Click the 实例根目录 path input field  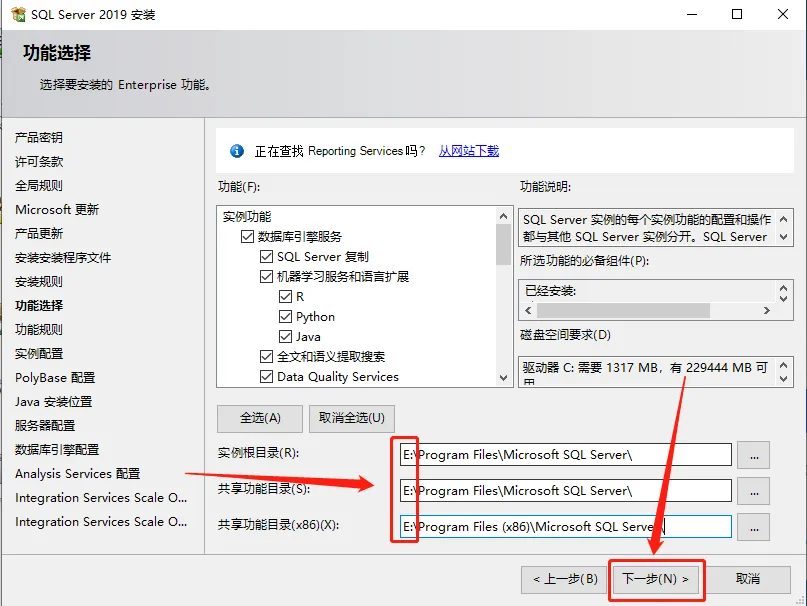[565, 455]
